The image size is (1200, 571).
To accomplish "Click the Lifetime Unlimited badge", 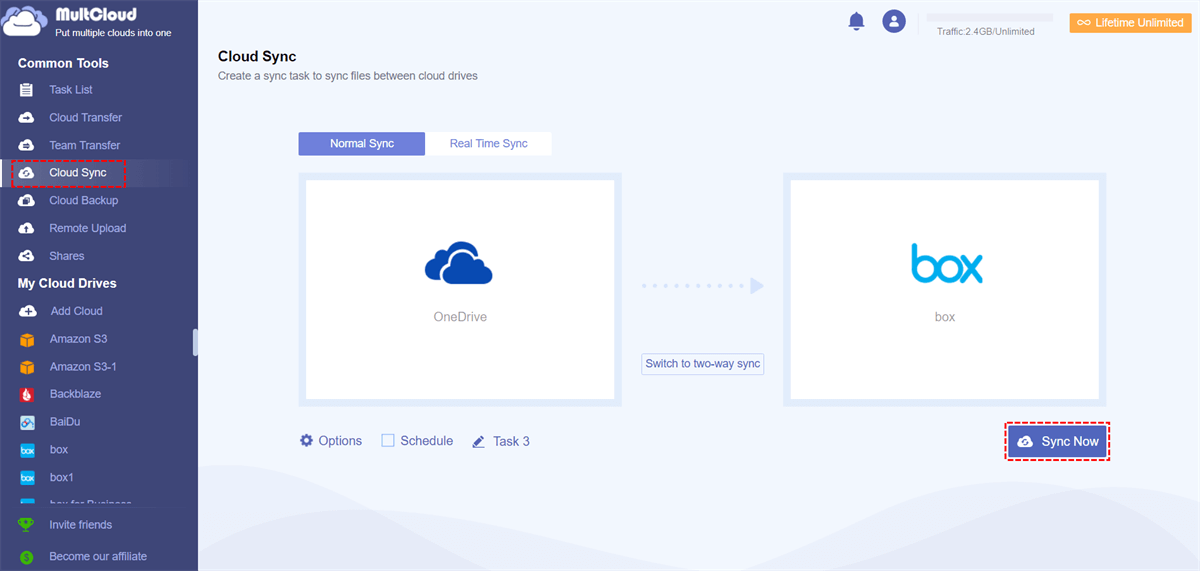I will point(1130,22).
